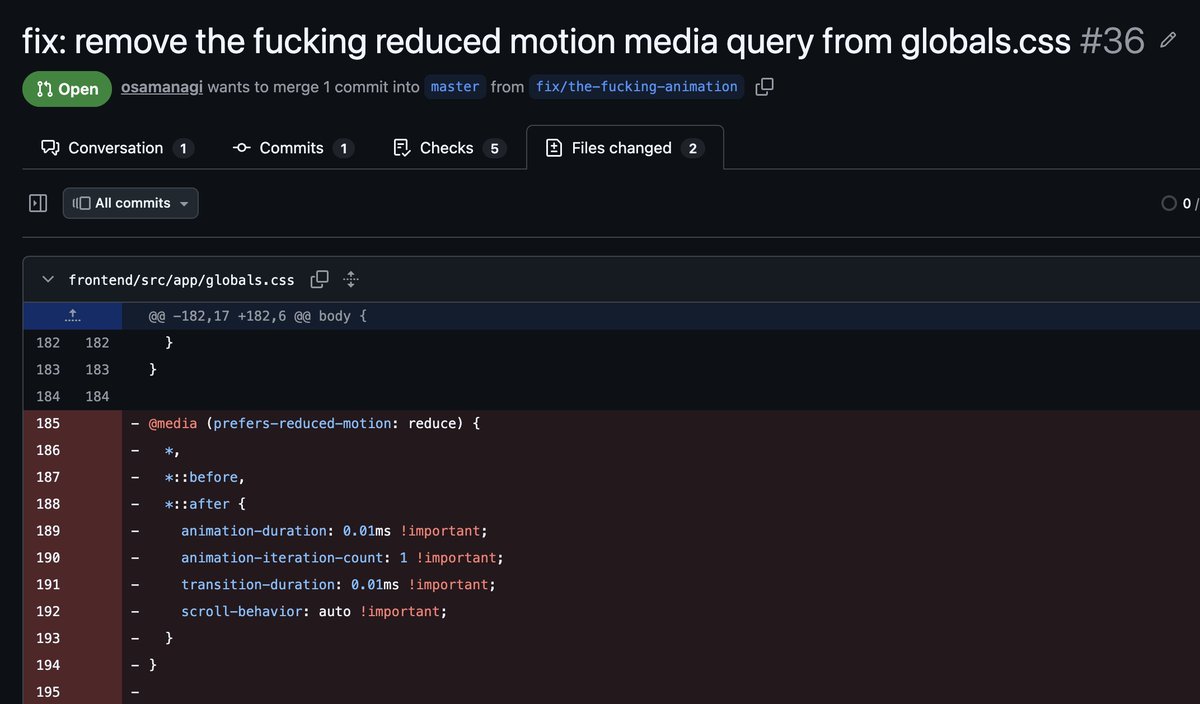This screenshot has height=704, width=1200.
Task: Select deleted line number 185
Action: 48,424
